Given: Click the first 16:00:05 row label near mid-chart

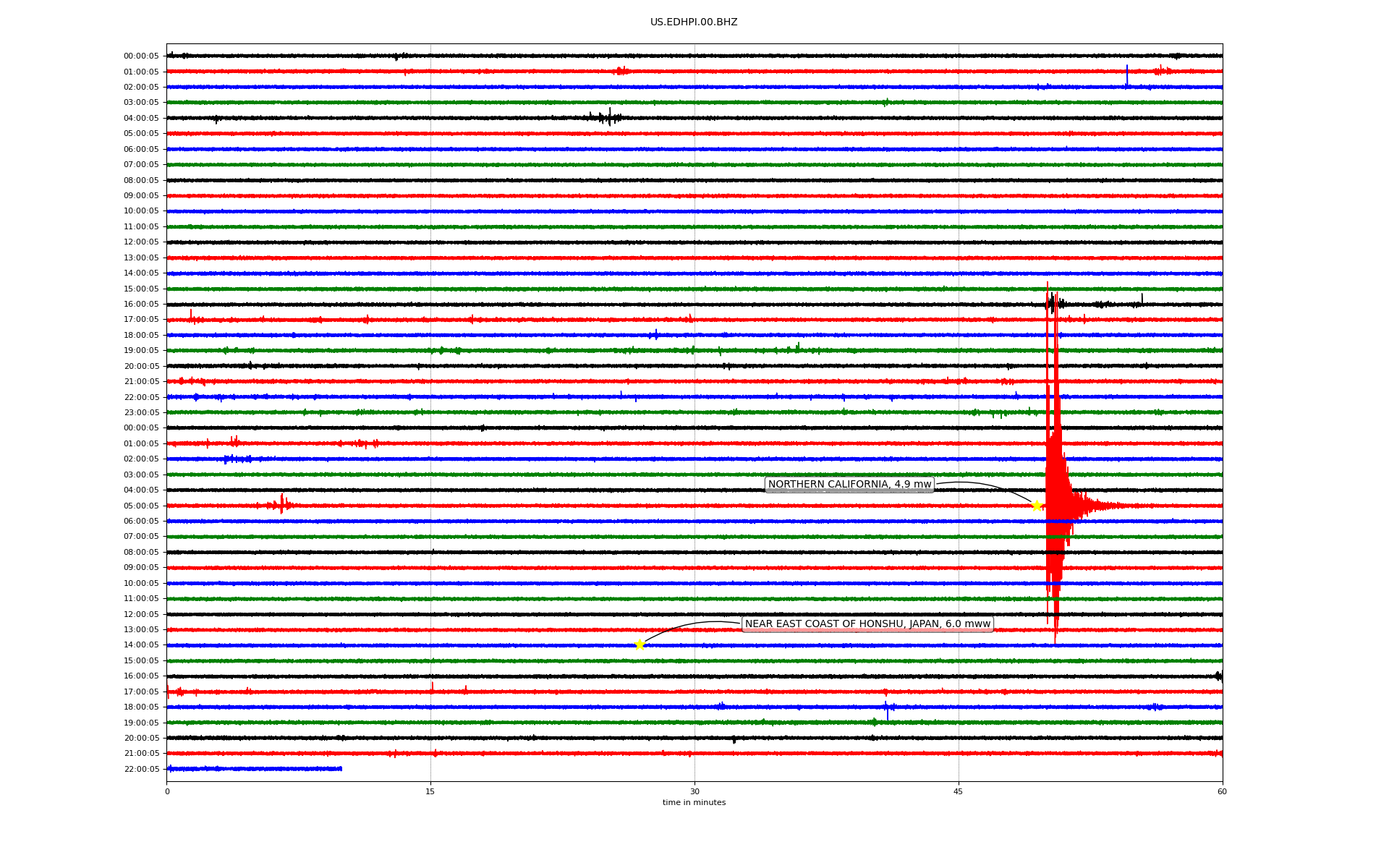Looking at the screenshot, I should 141,305.
